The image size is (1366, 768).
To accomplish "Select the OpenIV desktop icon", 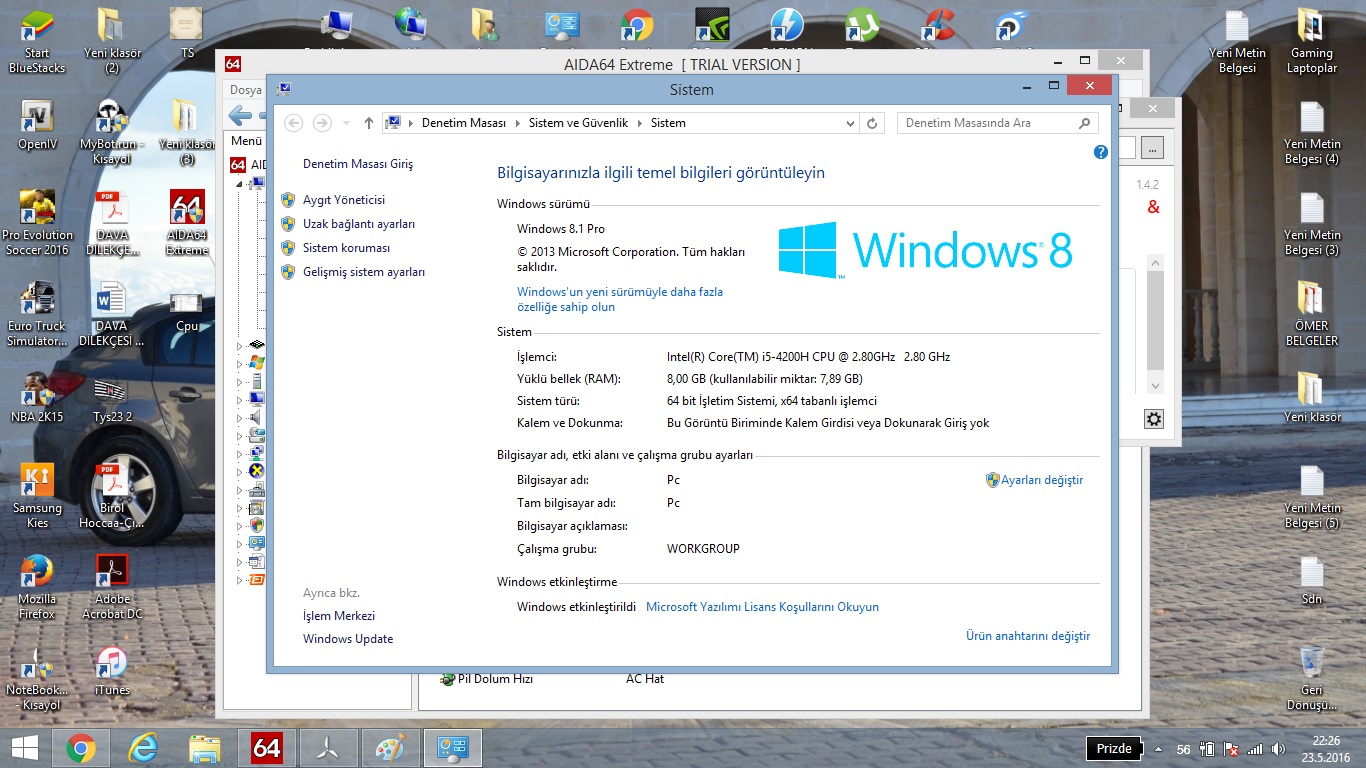I will [x=37, y=125].
